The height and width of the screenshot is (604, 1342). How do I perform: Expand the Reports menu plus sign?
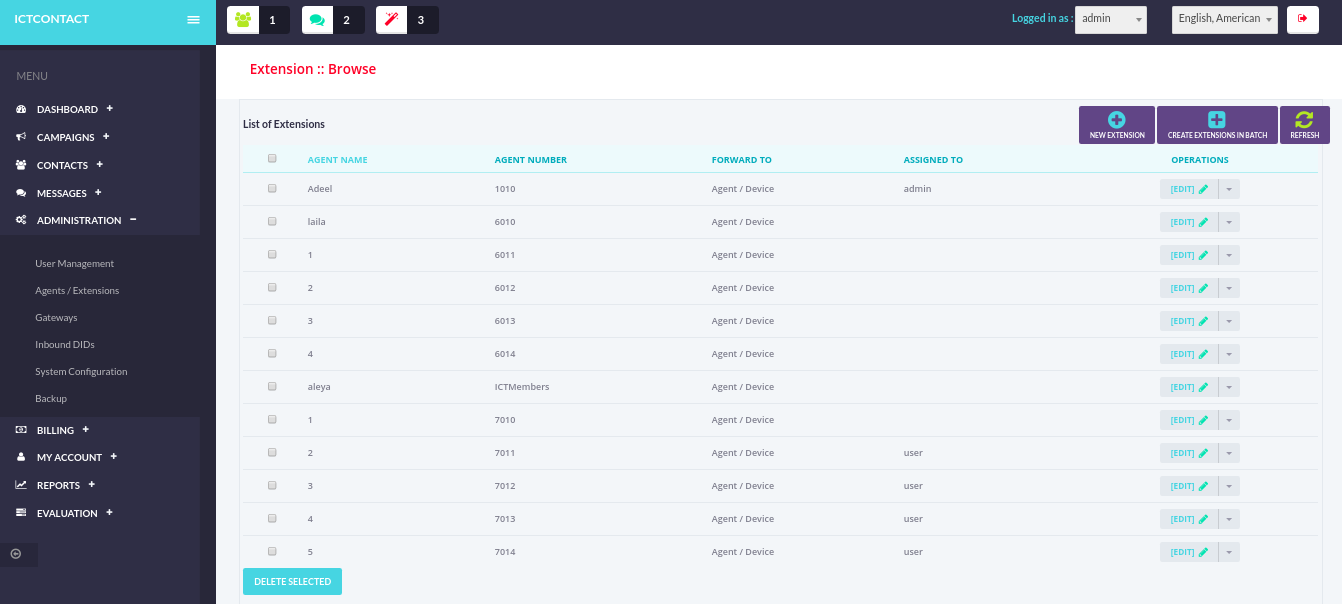coord(92,484)
